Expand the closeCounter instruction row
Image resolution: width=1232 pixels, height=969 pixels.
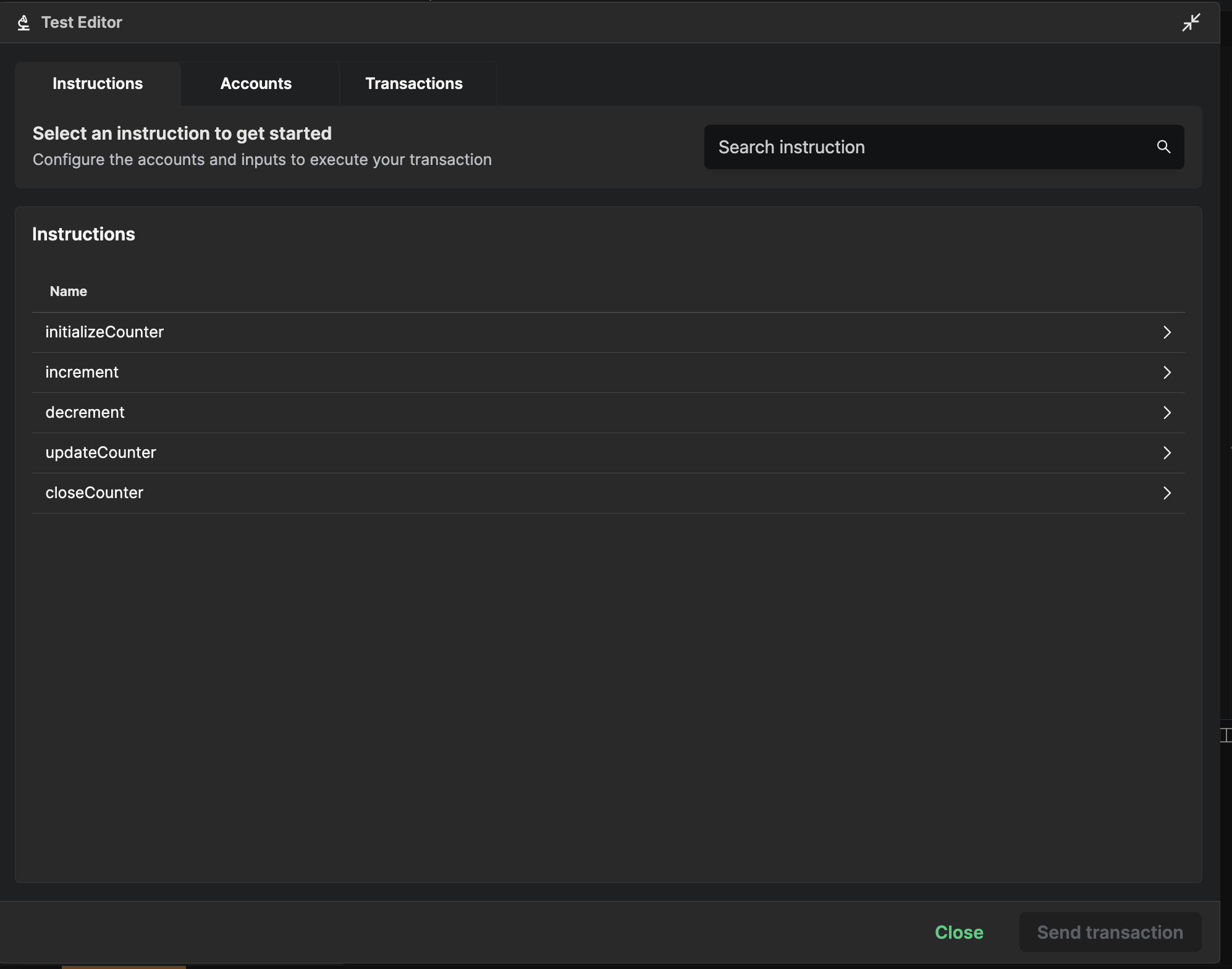pyautogui.click(x=1167, y=493)
